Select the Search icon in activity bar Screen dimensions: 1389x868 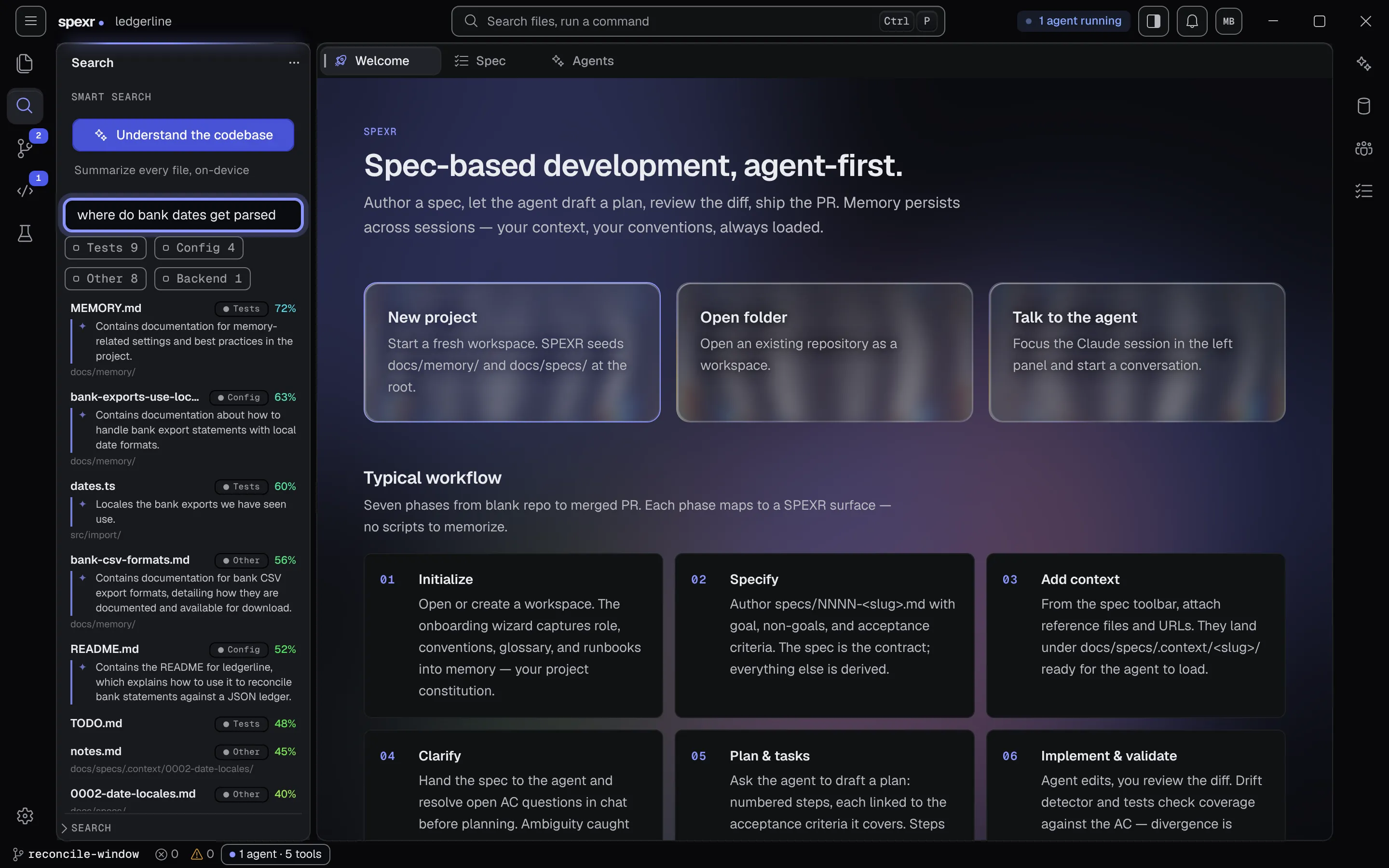point(25,106)
